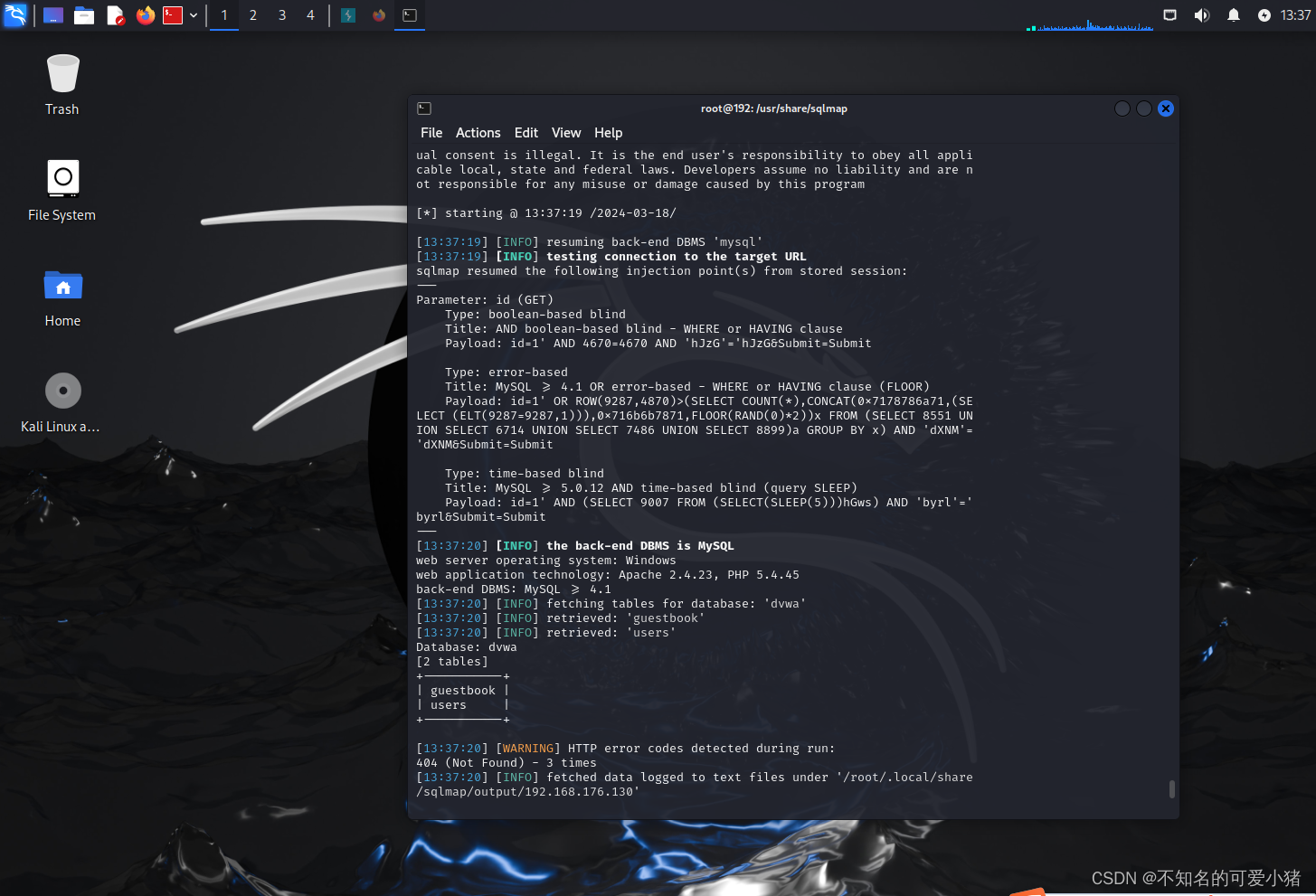Click the terminal window title icon
1316x896 pixels.
click(x=424, y=108)
